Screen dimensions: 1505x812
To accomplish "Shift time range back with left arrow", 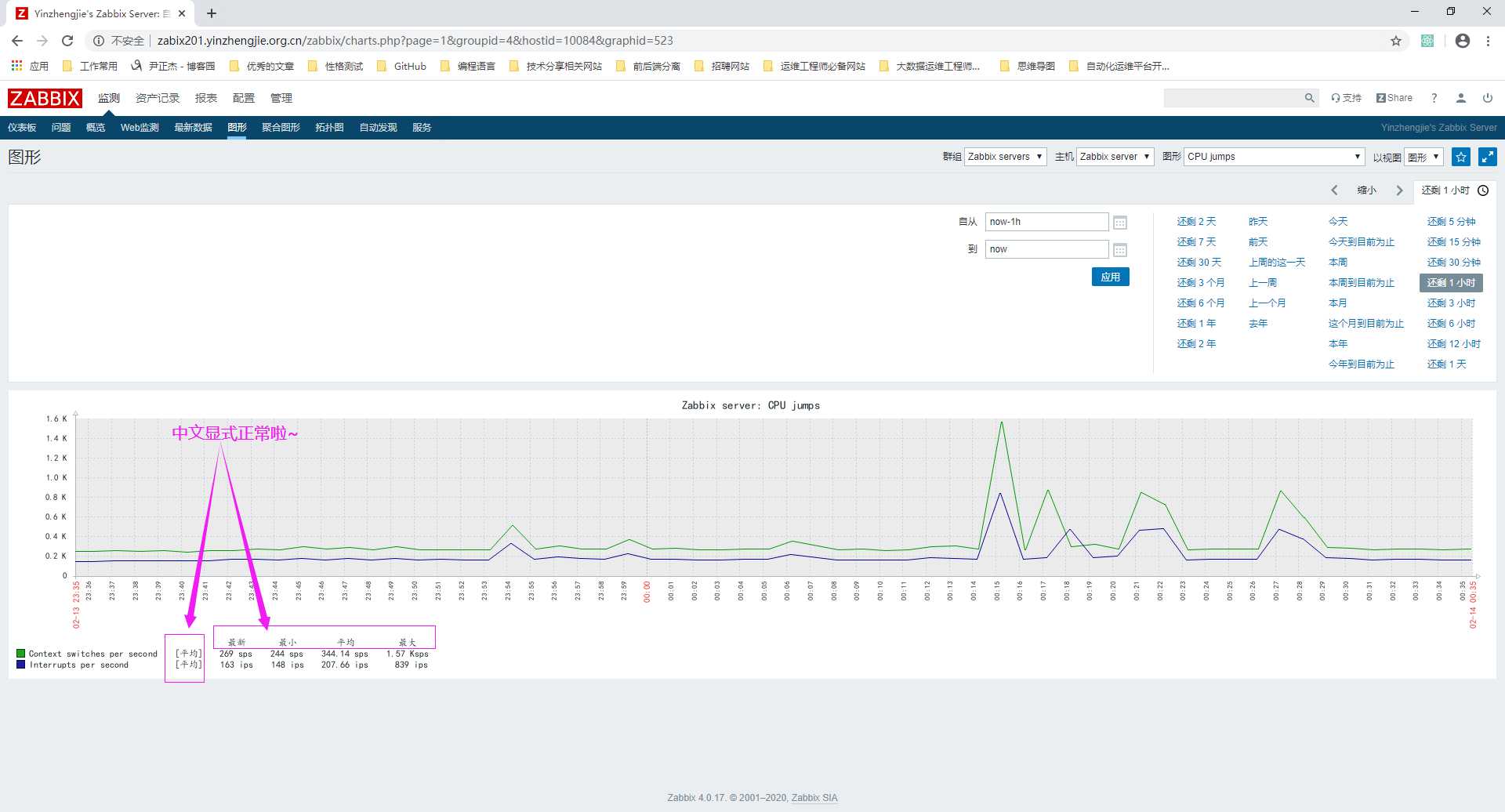I will 1335,190.
